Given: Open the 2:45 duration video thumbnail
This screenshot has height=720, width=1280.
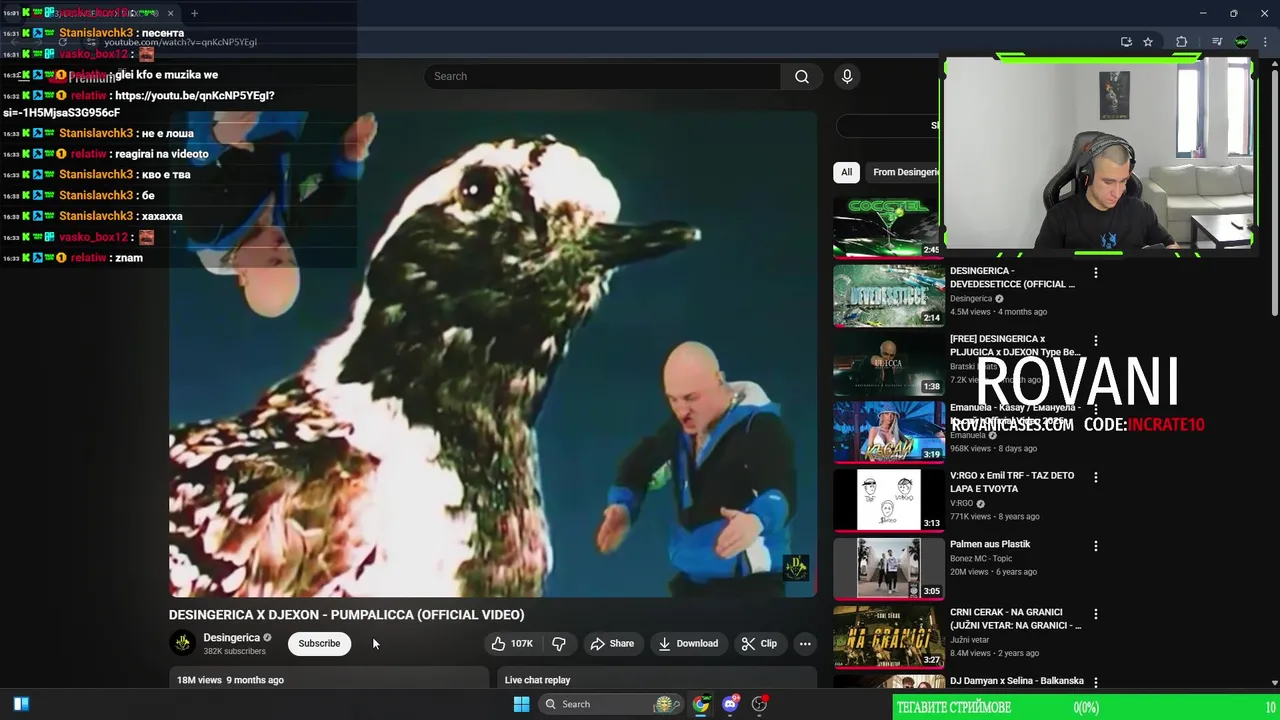Looking at the screenshot, I should click(x=888, y=227).
